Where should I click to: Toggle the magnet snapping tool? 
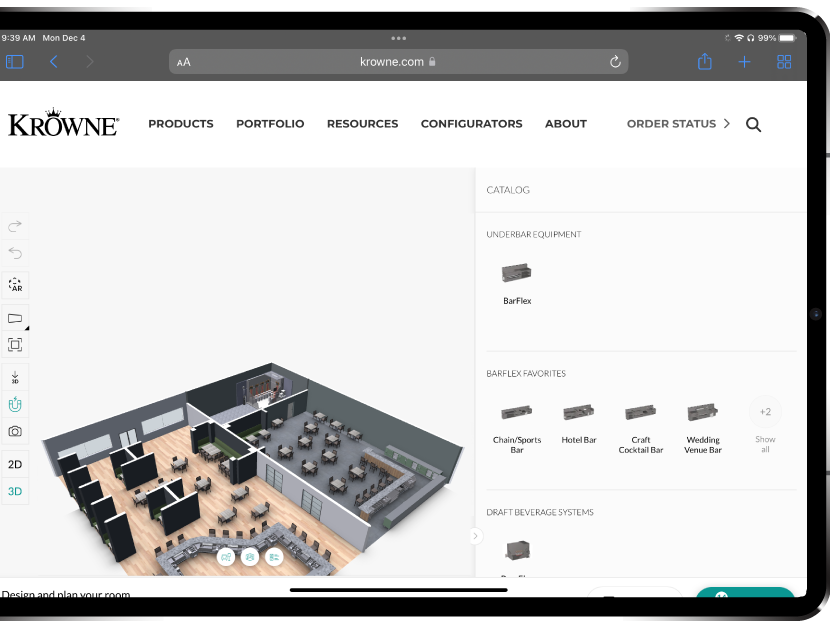(15, 405)
